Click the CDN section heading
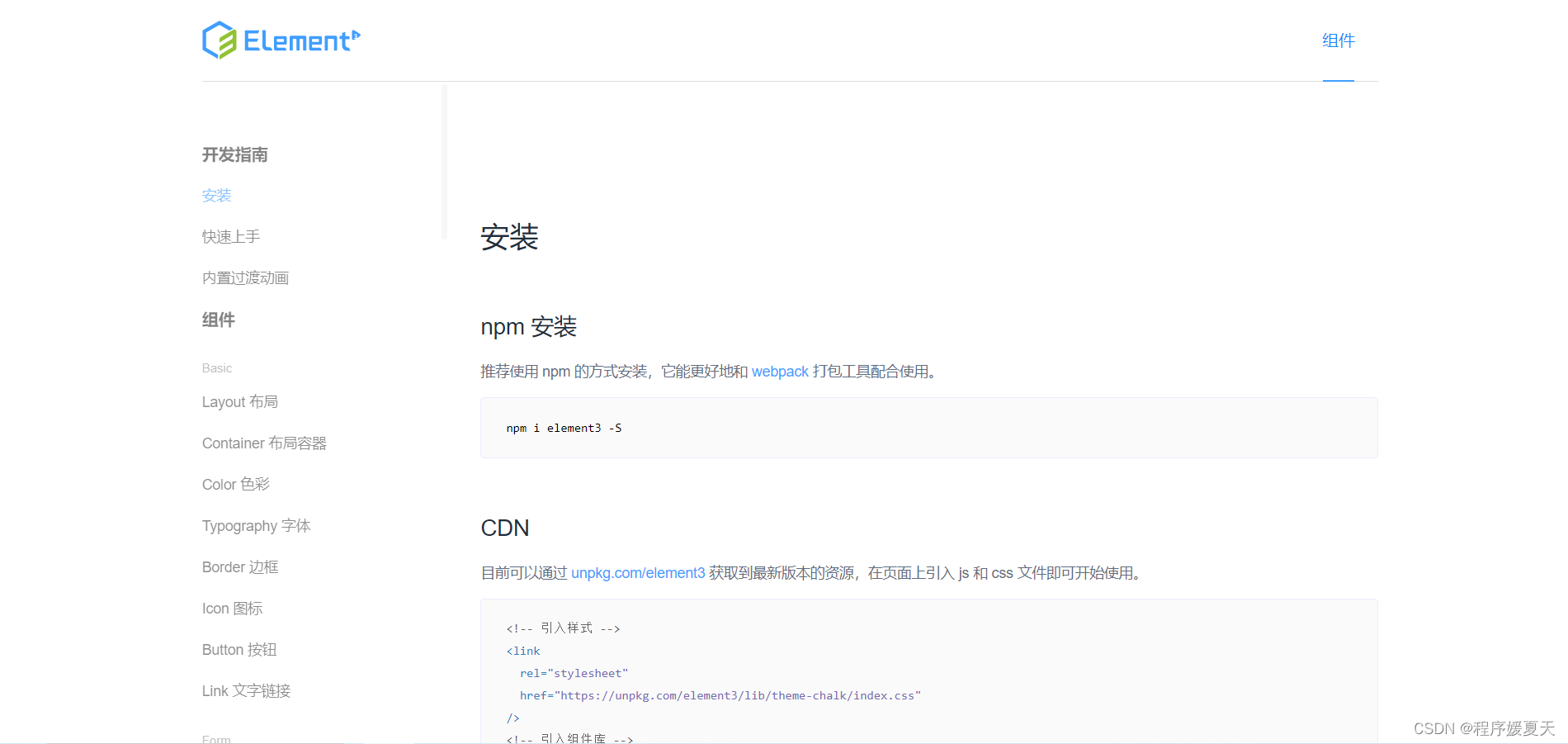Image resolution: width=1568 pixels, height=744 pixels. 505,528
